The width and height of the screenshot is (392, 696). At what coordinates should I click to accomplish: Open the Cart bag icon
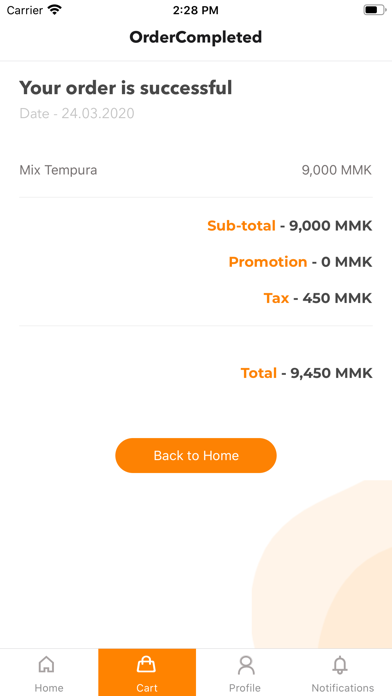pyautogui.click(x=147, y=664)
